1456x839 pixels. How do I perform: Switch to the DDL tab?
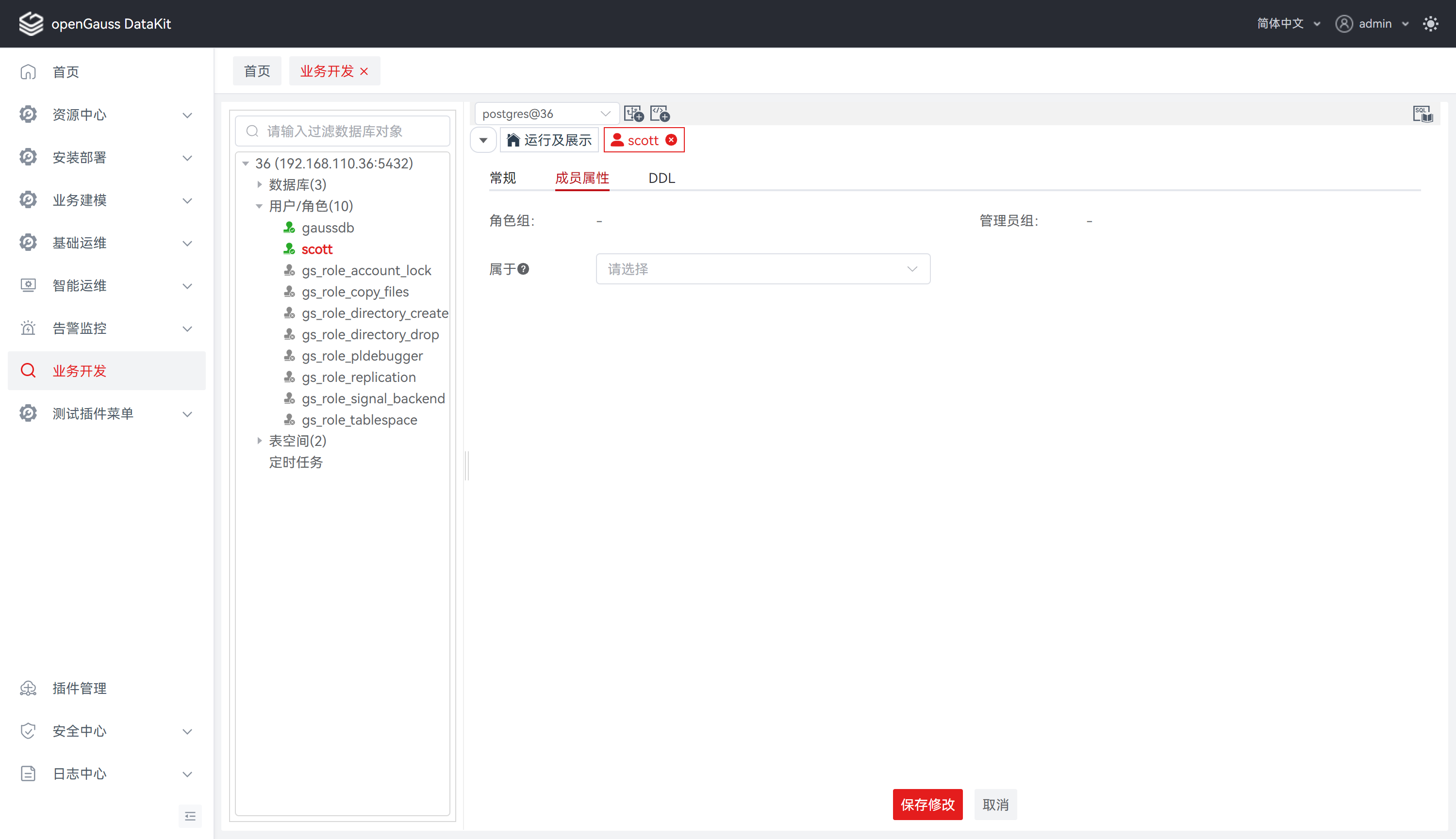coord(661,178)
